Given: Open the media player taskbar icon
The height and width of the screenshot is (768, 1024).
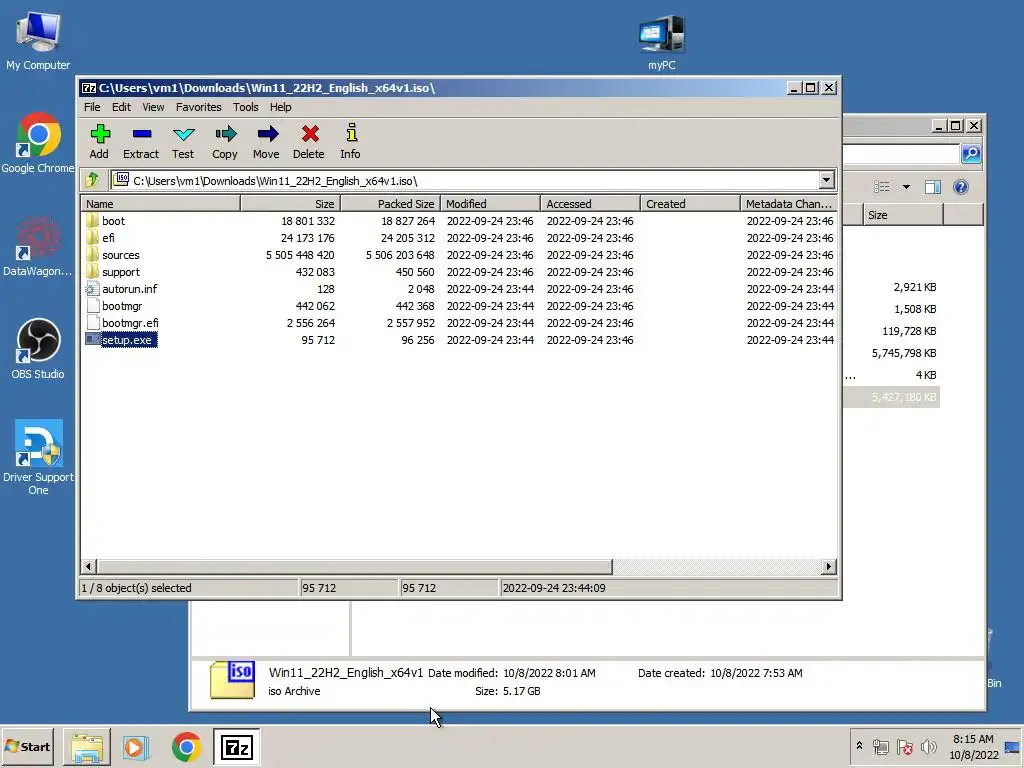Looking at the screenshot, I should (x=136, y=747).
